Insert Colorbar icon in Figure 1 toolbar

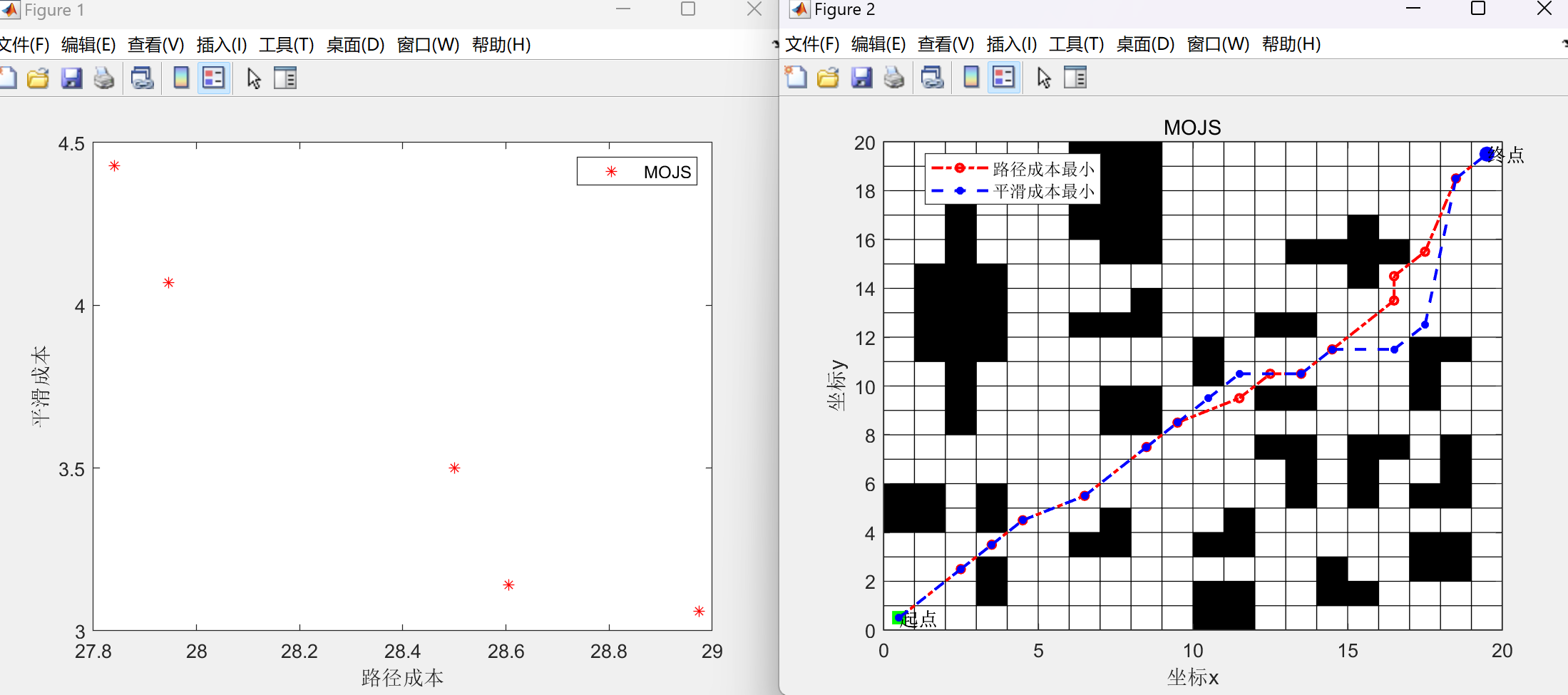click(x=181, y=78)
